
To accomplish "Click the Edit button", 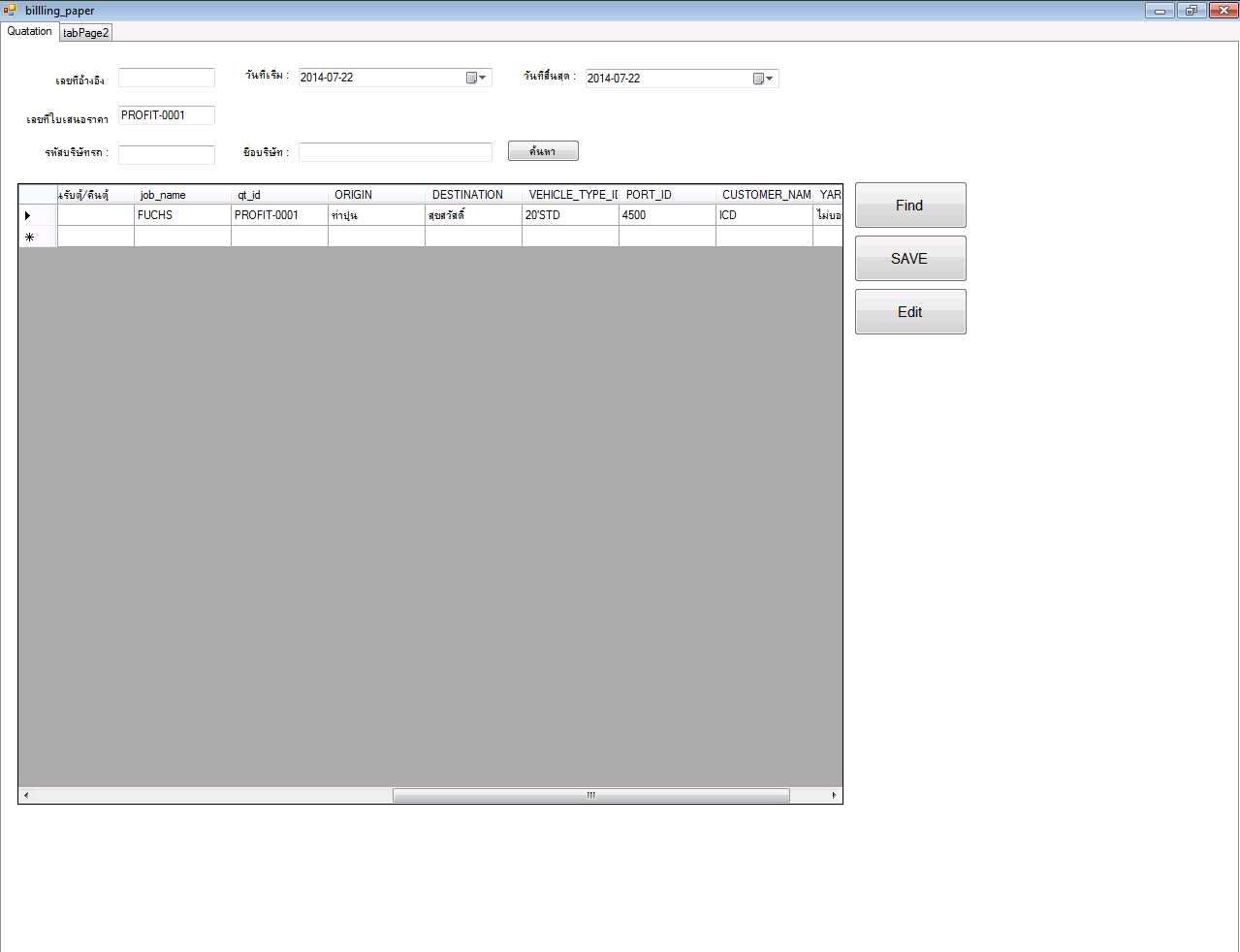I will [x=910, y=312].
